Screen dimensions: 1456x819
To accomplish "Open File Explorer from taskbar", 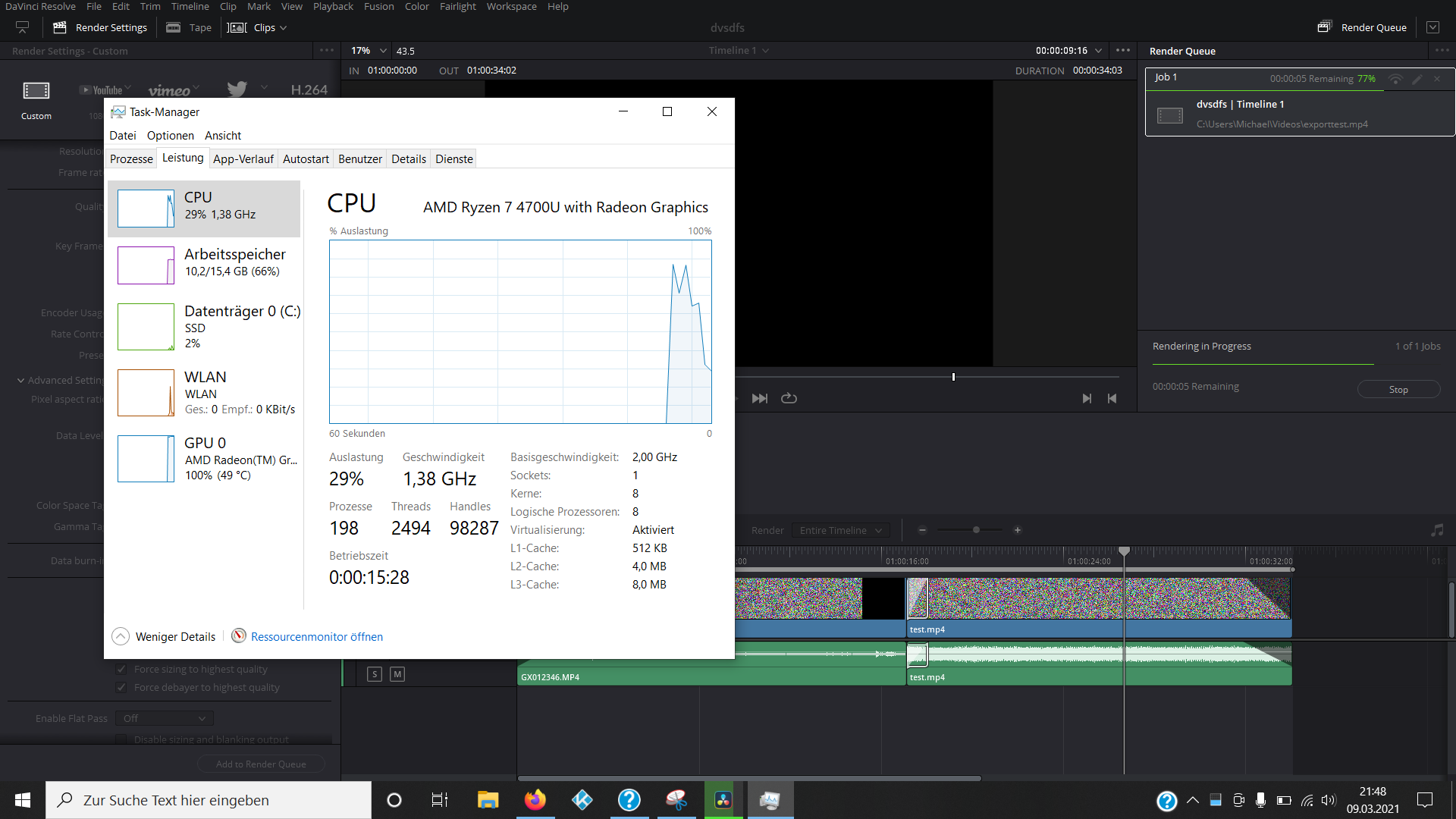I will tap(488, 800).
